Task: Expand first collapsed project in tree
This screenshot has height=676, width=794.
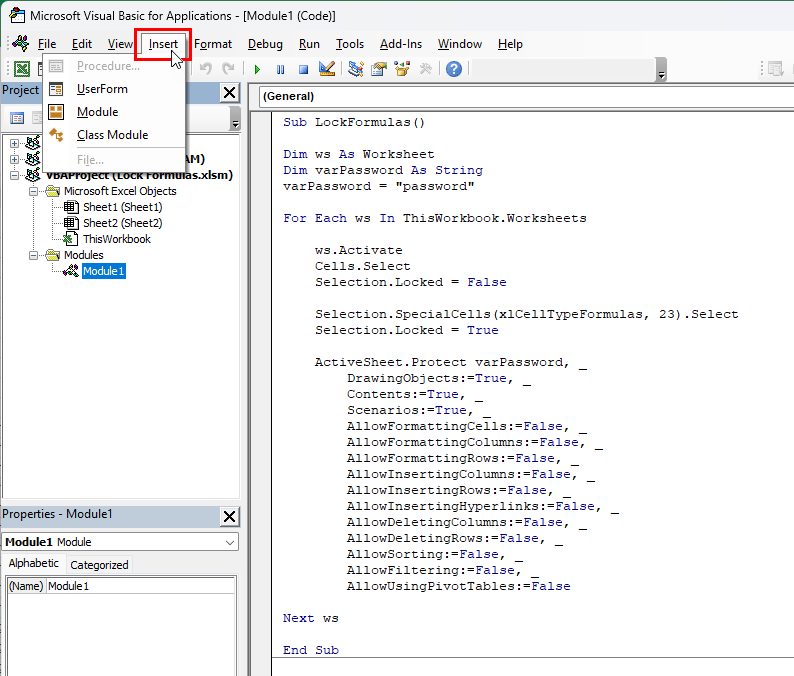Action: tap(14, 143)
